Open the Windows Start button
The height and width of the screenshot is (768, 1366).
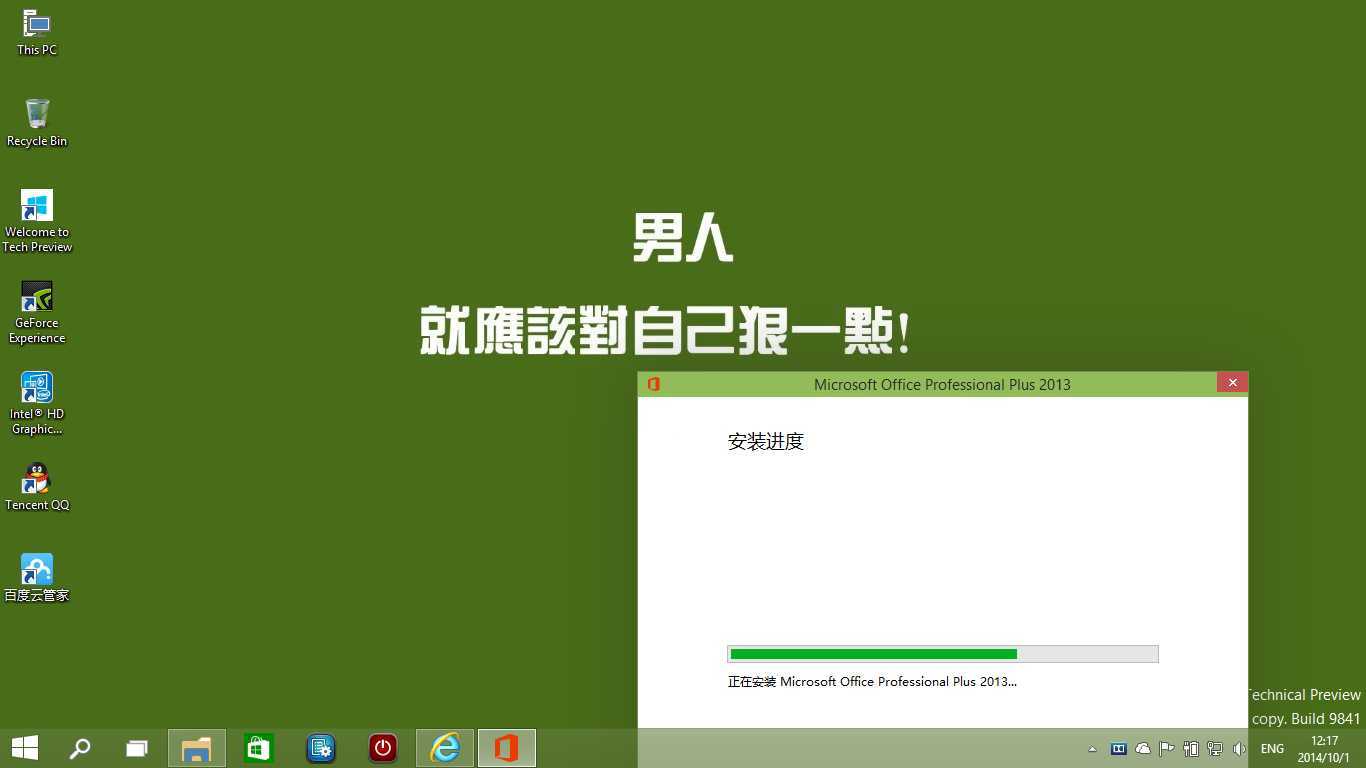point(25,748)
